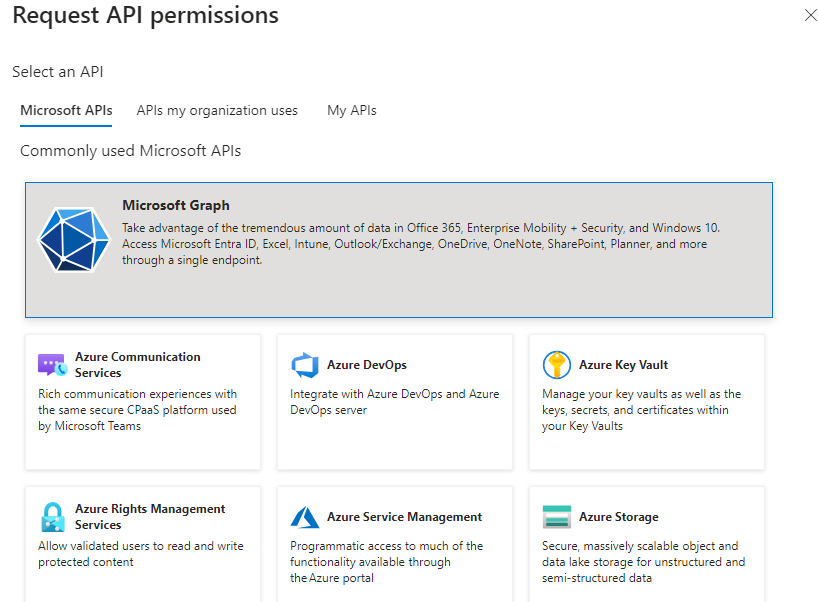819x602 pixels.
Task: Close the Request API permissions pane
Action: click(810, 15)
